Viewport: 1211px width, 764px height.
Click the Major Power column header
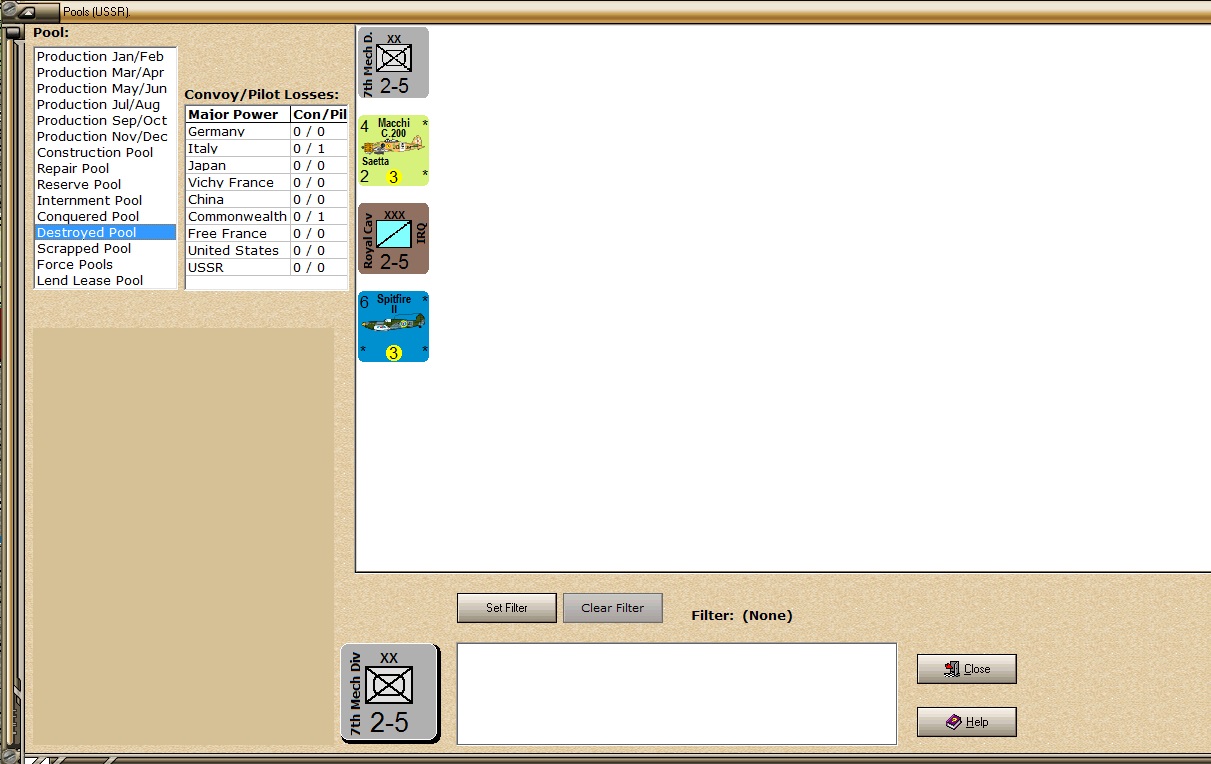[x=238, y=115]
